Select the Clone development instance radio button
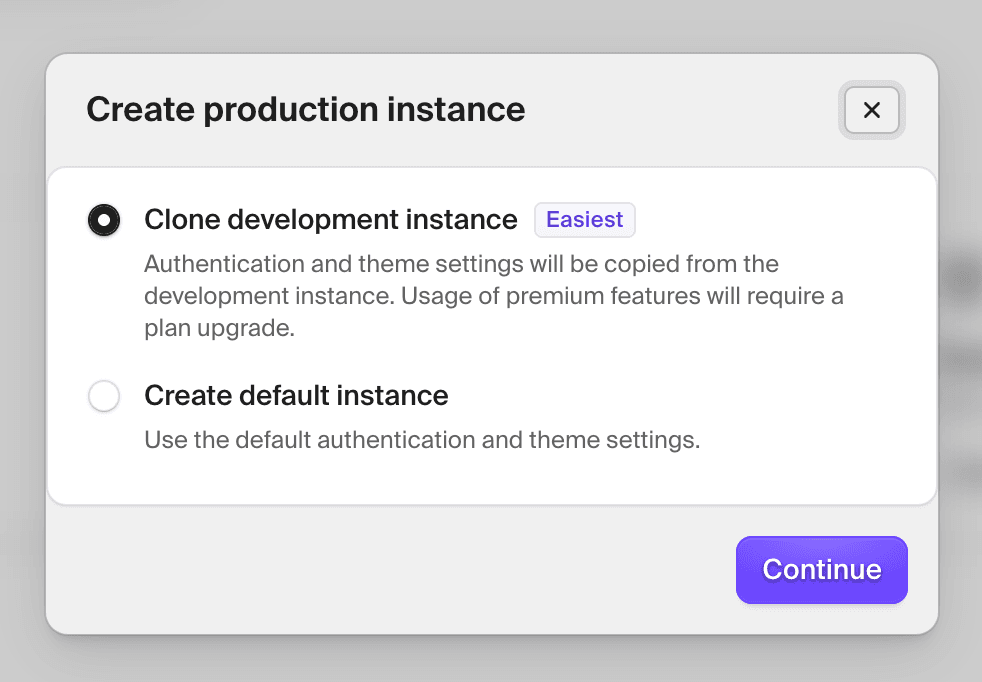The height and width of the screenshot is (682, 982). click(104, 220)
